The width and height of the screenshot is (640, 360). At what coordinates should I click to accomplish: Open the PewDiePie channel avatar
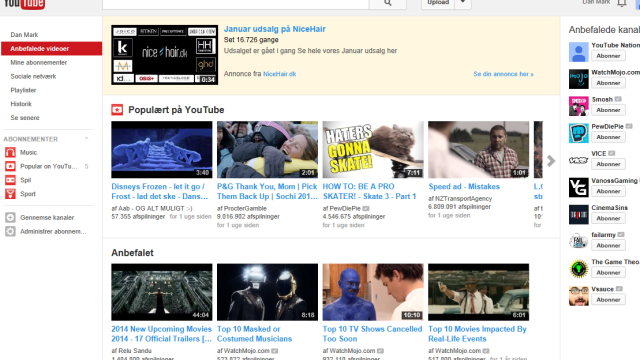click(579, 133)
